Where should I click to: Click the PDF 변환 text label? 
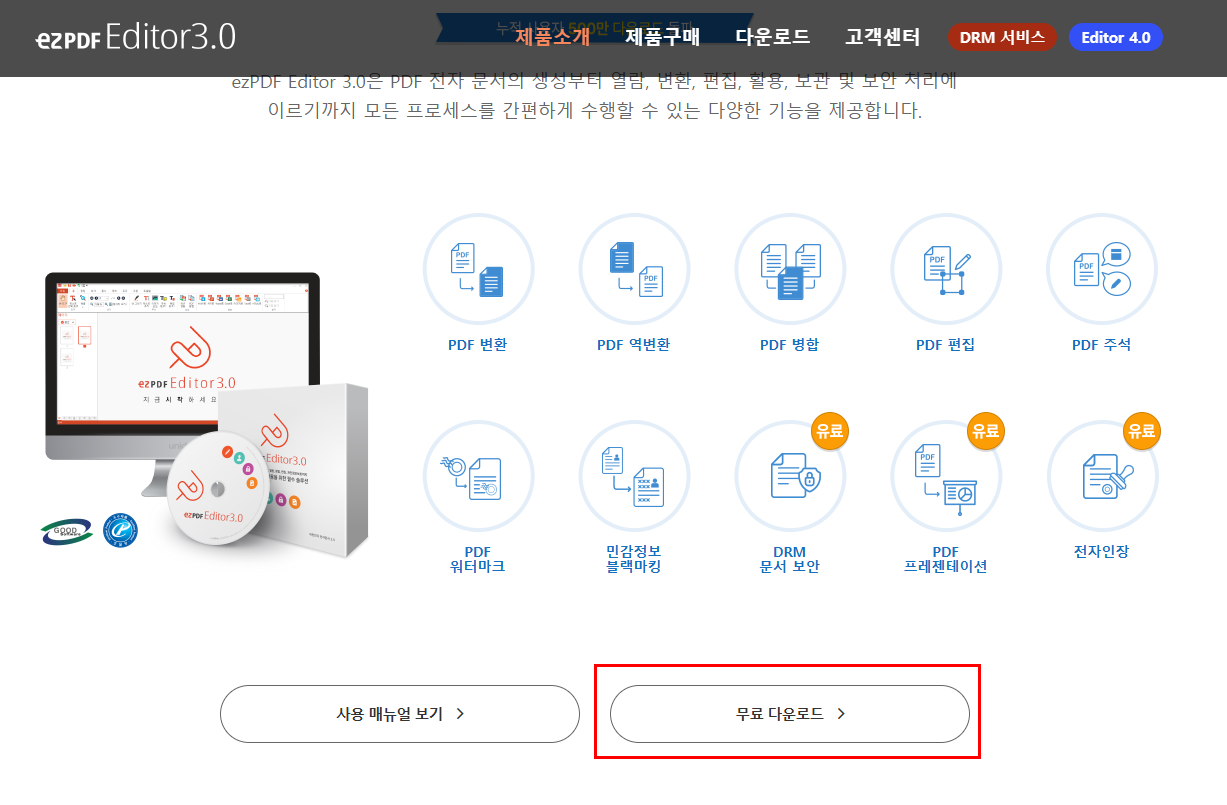pos(478,345)
